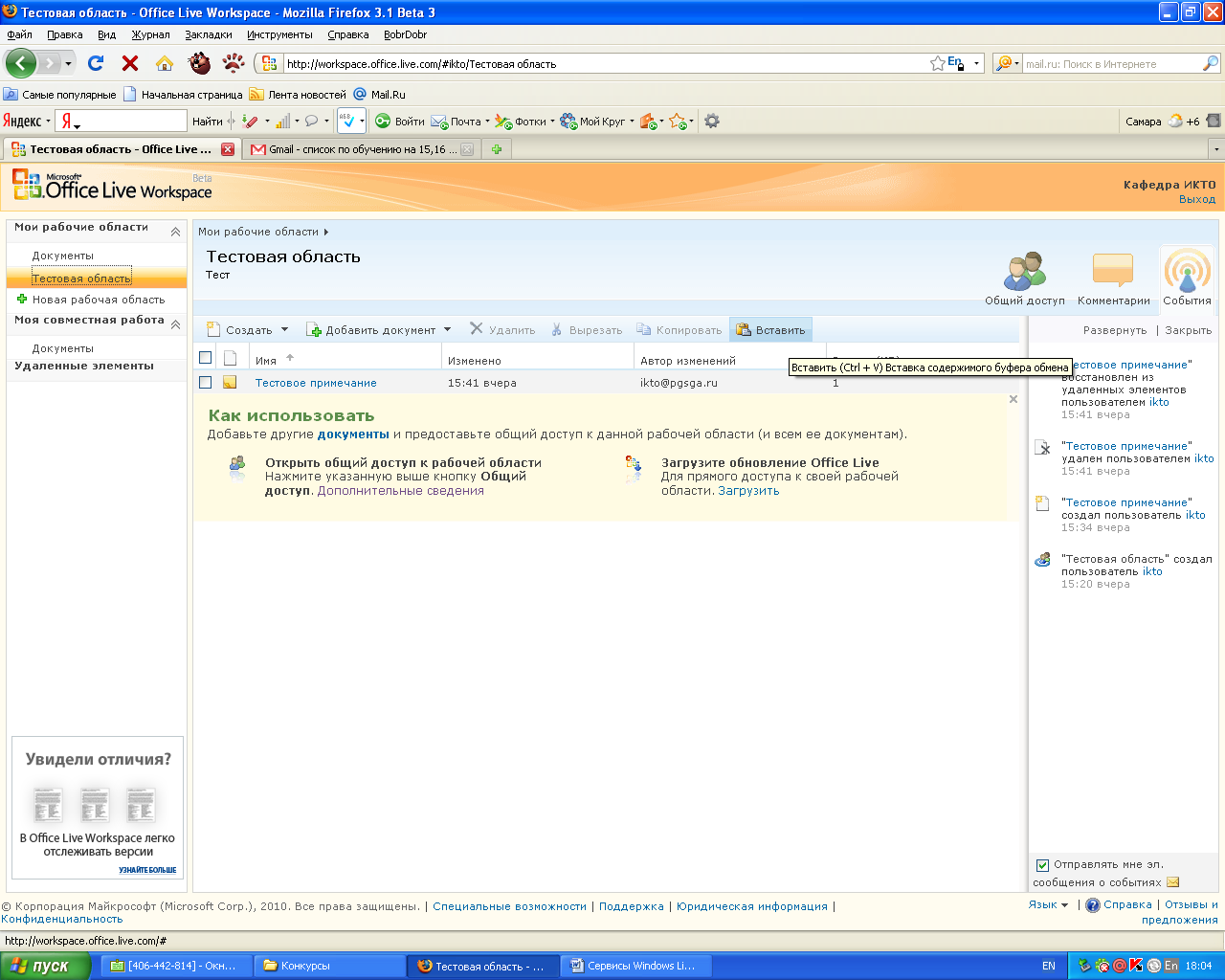Click the Удалить delete toolbar button
1225x980 pixels.
click(502, 329)
